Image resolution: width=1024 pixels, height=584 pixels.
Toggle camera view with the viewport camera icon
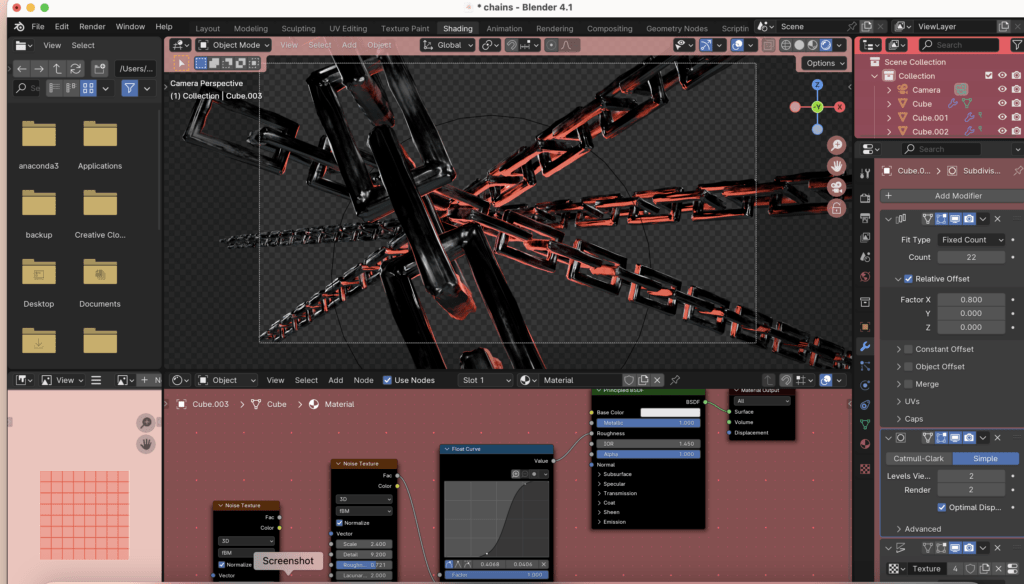(836, 187)
